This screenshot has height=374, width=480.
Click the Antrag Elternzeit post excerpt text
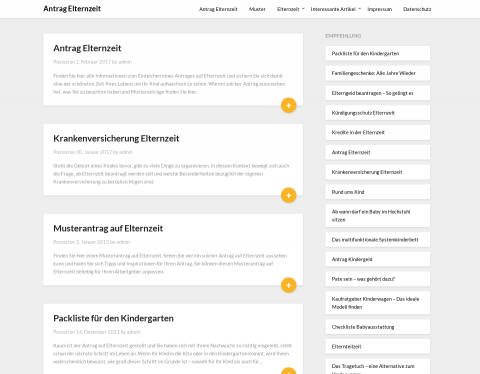click(x=169, y=84)
